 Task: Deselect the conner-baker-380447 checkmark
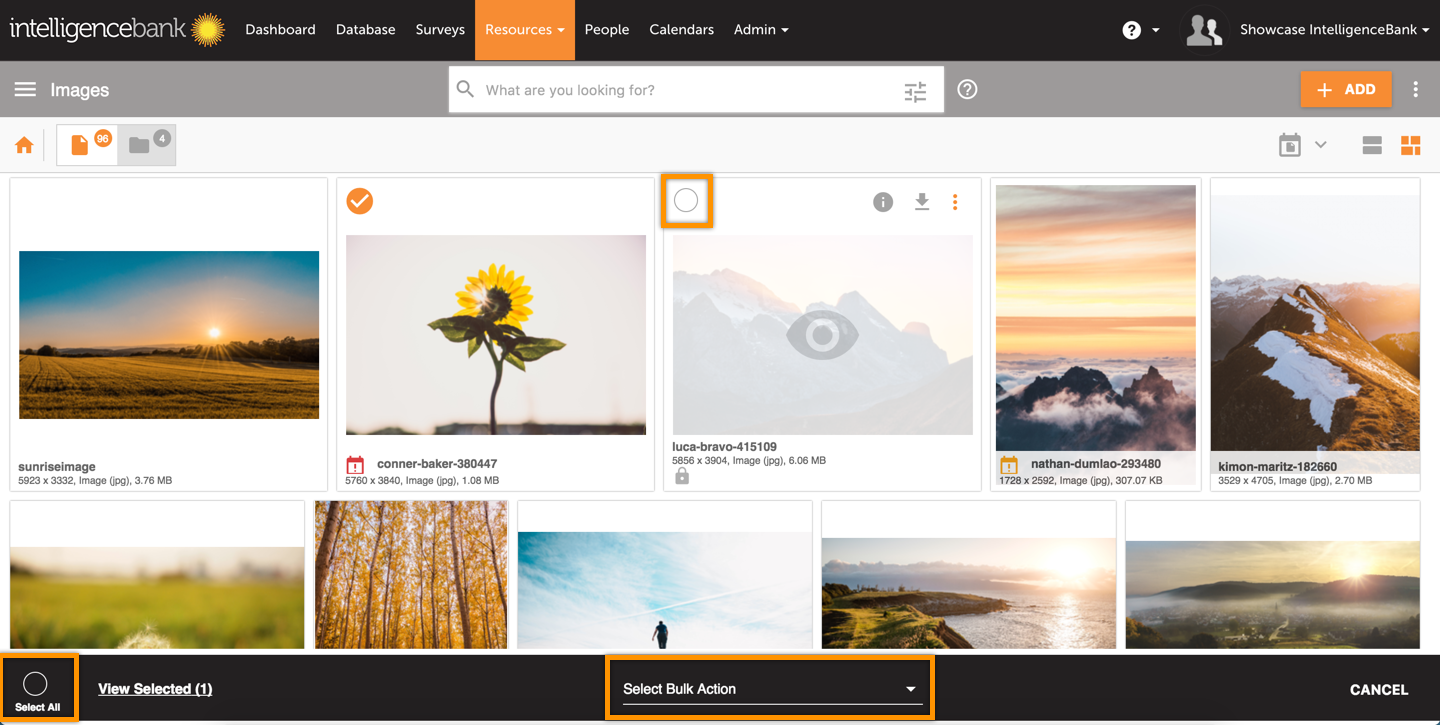pos(360,201)
